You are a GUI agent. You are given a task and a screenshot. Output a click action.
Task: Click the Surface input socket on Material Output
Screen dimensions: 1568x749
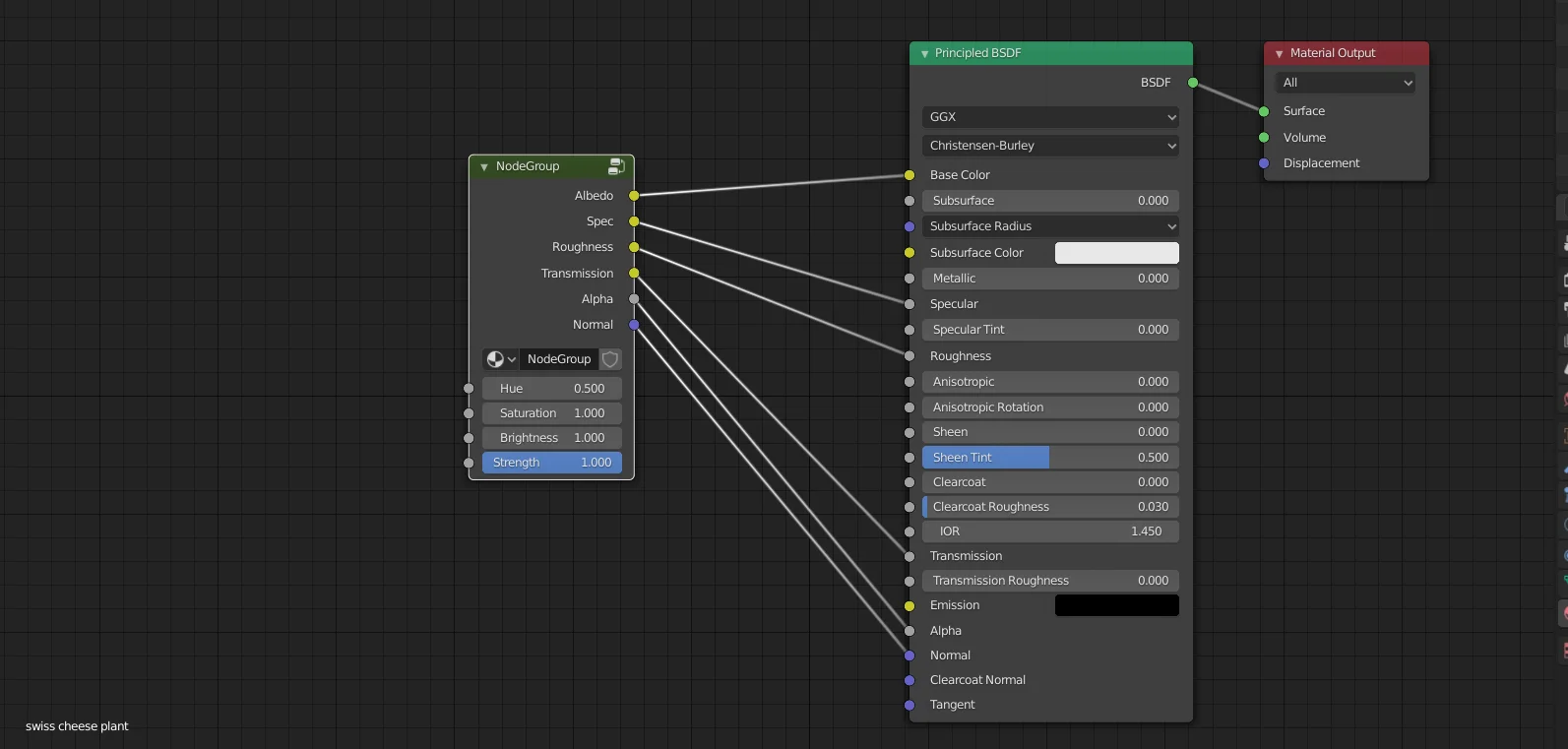pyautogui.click(x=1264, y=111)
